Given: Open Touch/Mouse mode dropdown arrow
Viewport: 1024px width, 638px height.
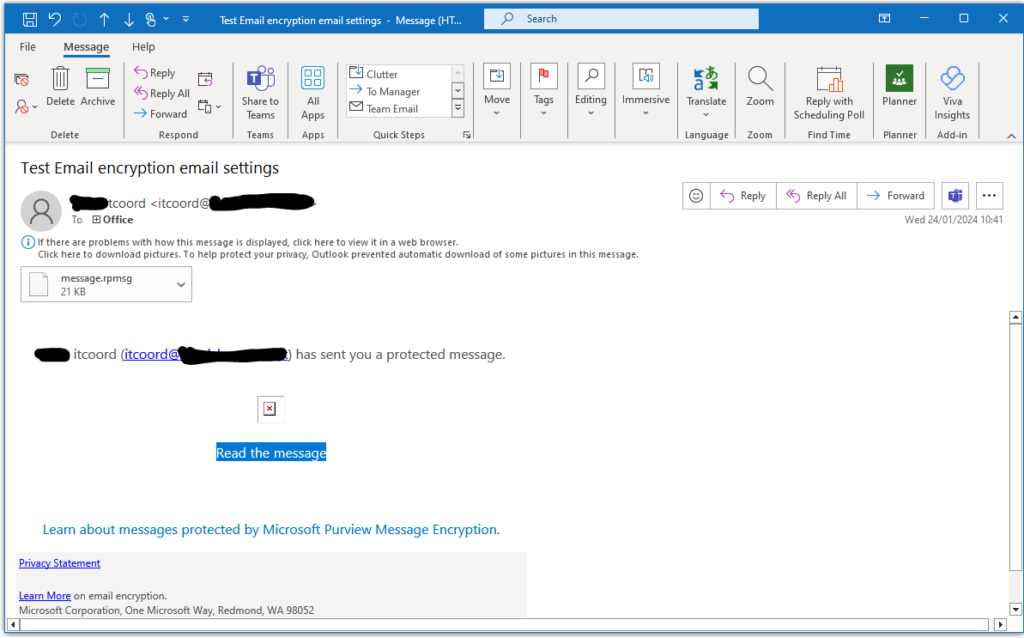Looking at the screenshot, I should click(x=166, y=19).
